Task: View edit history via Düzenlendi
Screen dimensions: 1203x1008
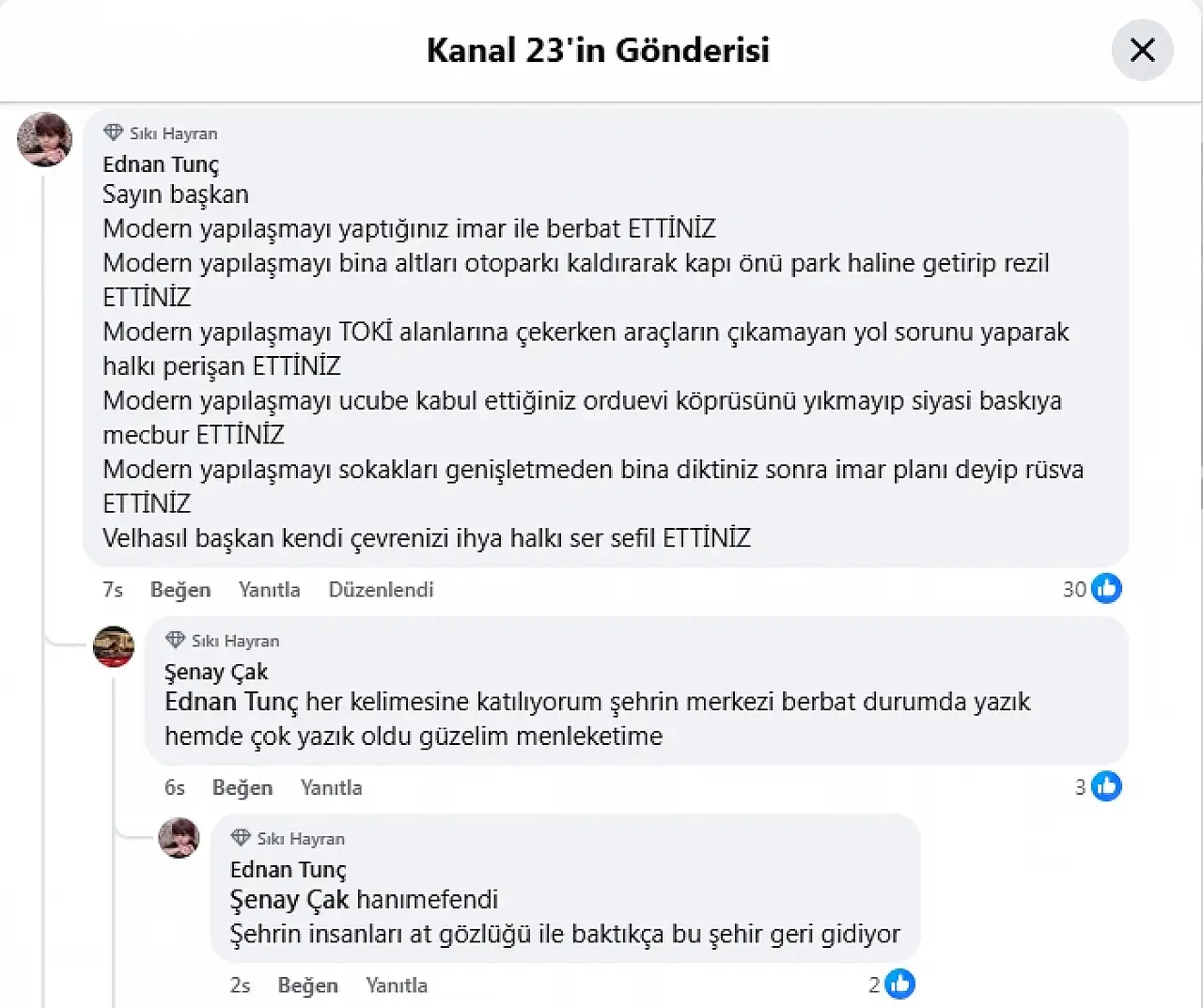Action: coord(381,590)
